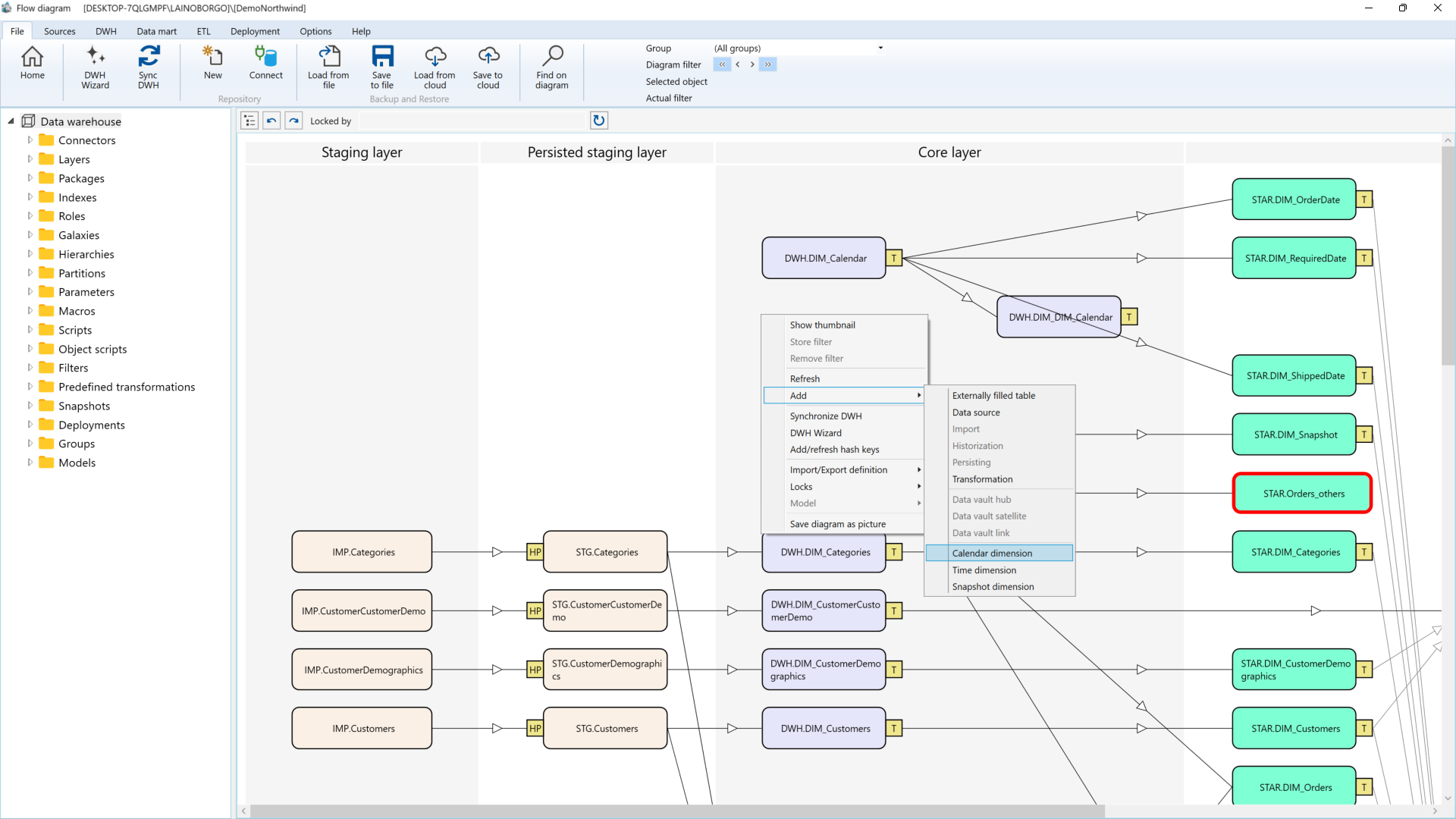The height and width of the screenshot is (819, 1456).
Task: Expand the Snapshots tree node
Action: (x=30, y=406)
